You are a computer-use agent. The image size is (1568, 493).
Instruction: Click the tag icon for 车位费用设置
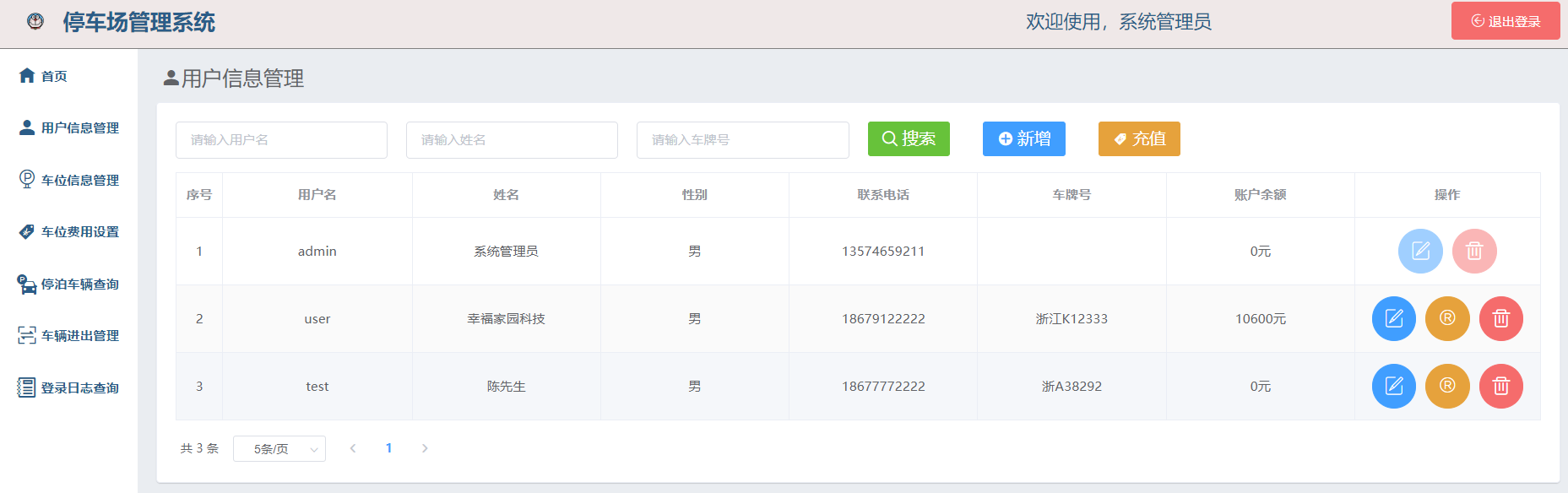(27, 231)
